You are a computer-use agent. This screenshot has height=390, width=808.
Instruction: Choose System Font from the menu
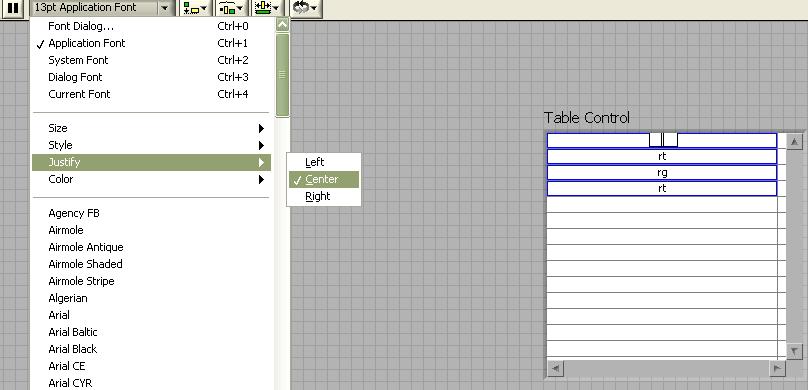151,60
